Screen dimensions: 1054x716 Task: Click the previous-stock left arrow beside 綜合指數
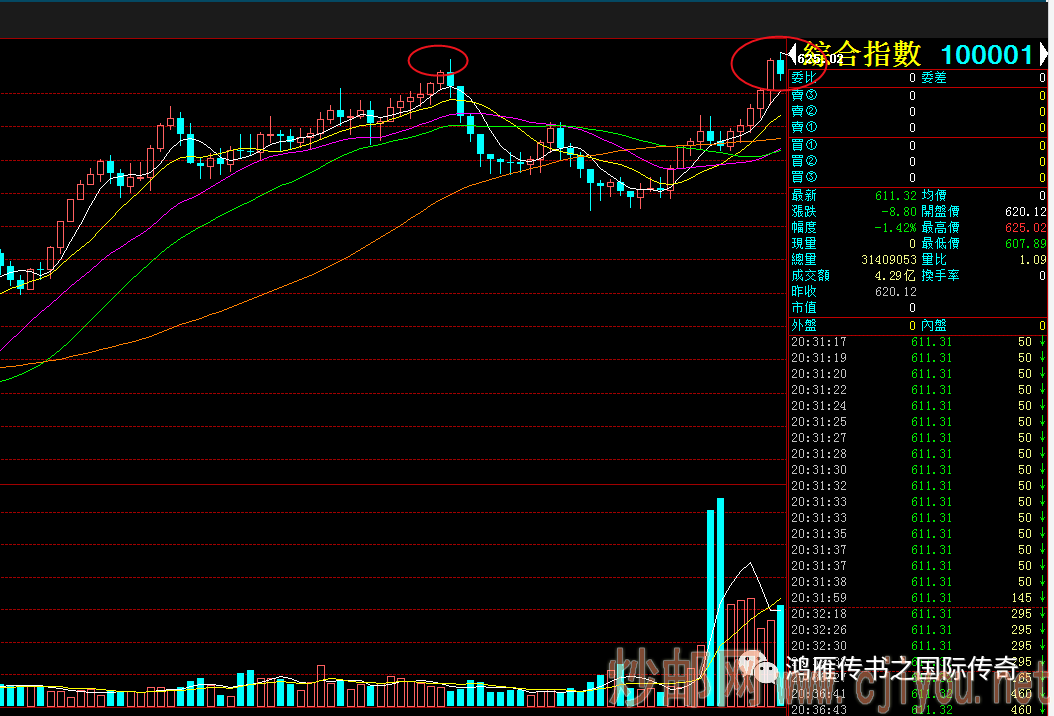point(792,55)
